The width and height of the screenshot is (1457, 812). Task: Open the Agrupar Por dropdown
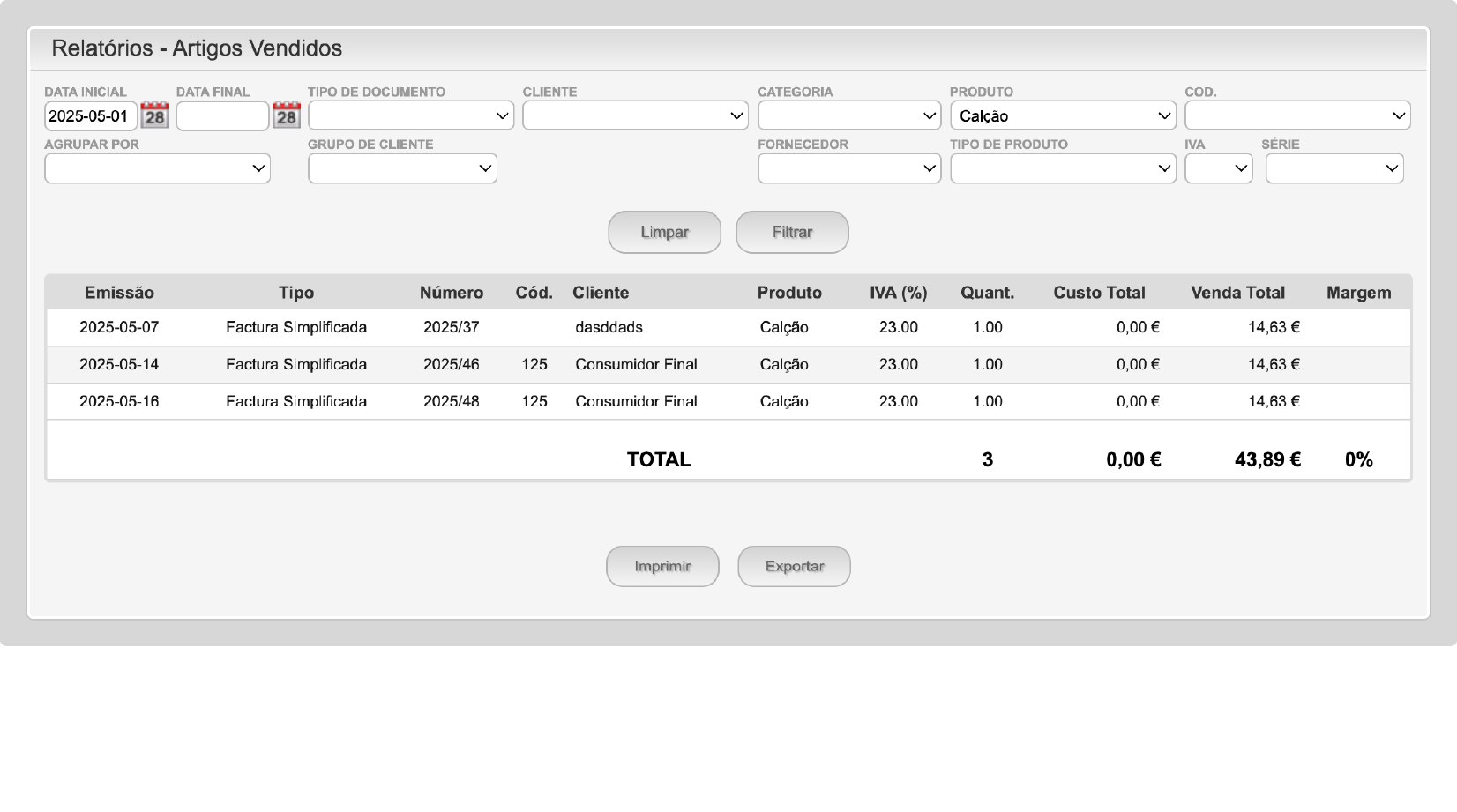[x=157, y=168]
